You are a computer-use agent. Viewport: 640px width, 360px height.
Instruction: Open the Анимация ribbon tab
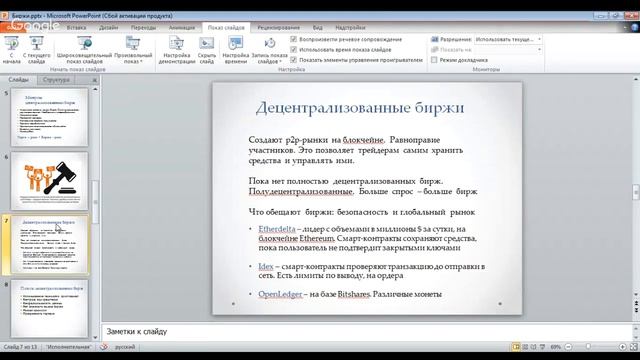182,28
